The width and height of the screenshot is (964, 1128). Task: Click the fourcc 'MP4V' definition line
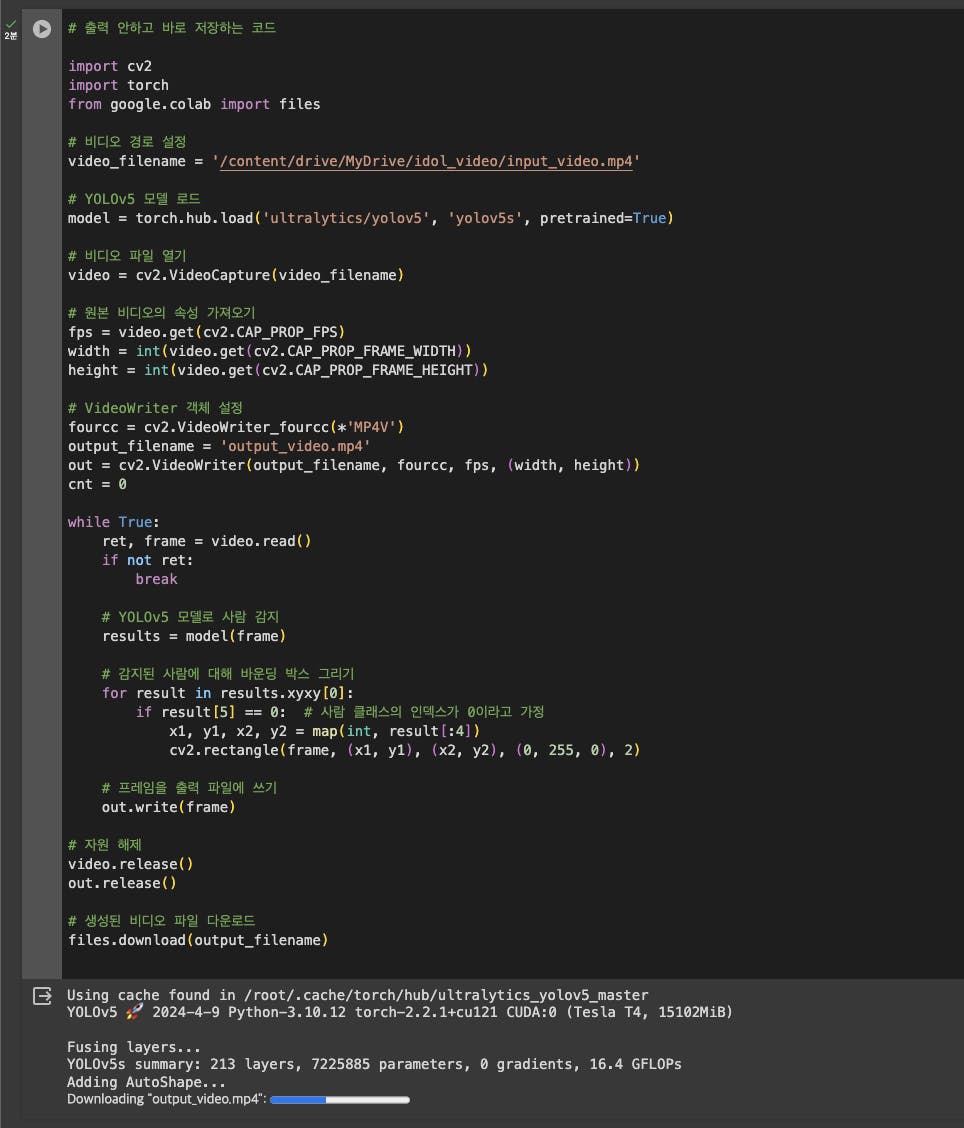pos(236,427)
